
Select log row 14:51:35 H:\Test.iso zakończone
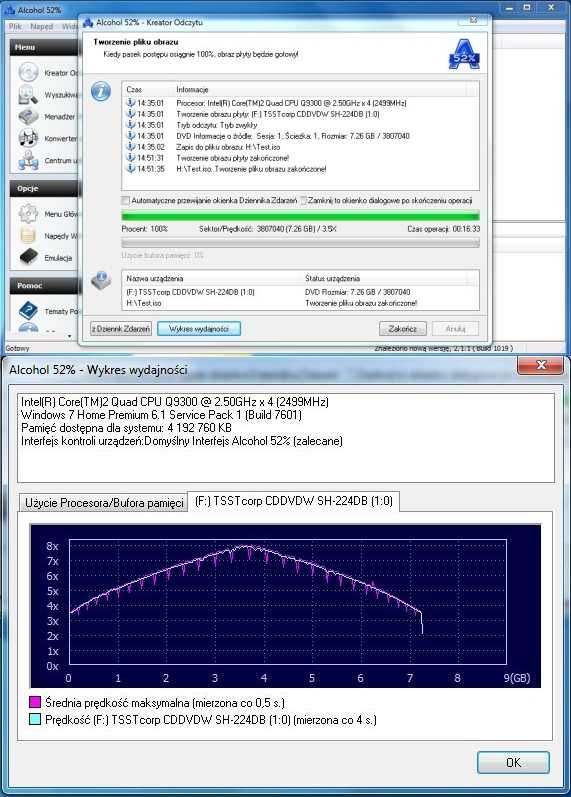click(300, 169)
